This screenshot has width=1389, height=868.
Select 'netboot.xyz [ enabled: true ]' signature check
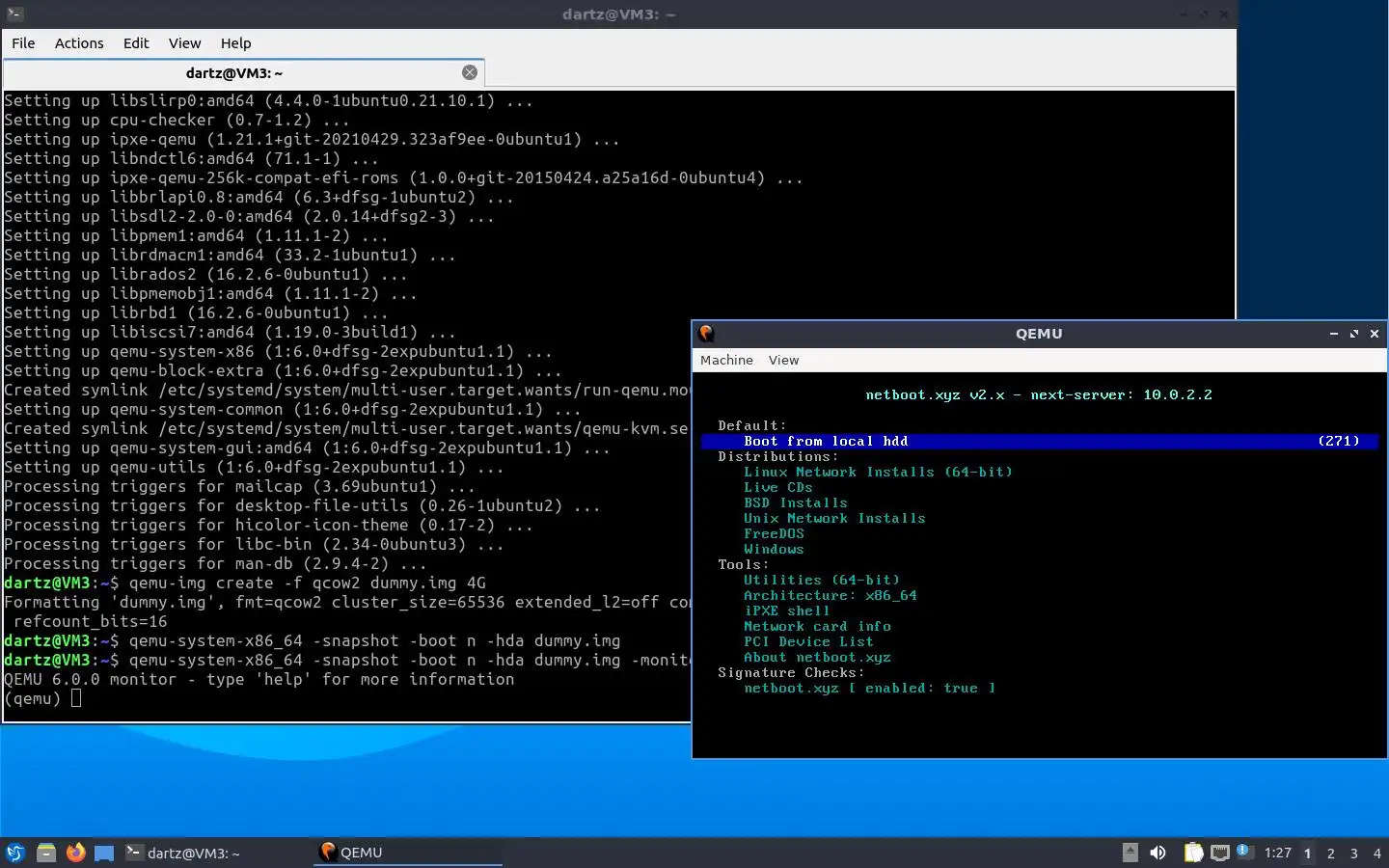tap(869, 688)
